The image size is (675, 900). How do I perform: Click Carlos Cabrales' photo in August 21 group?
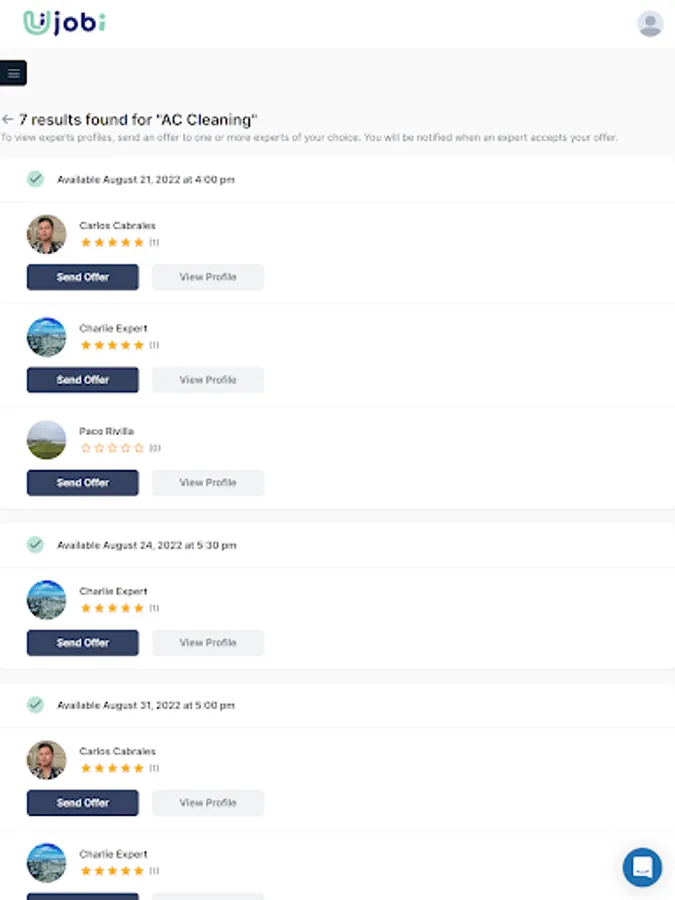46,234
